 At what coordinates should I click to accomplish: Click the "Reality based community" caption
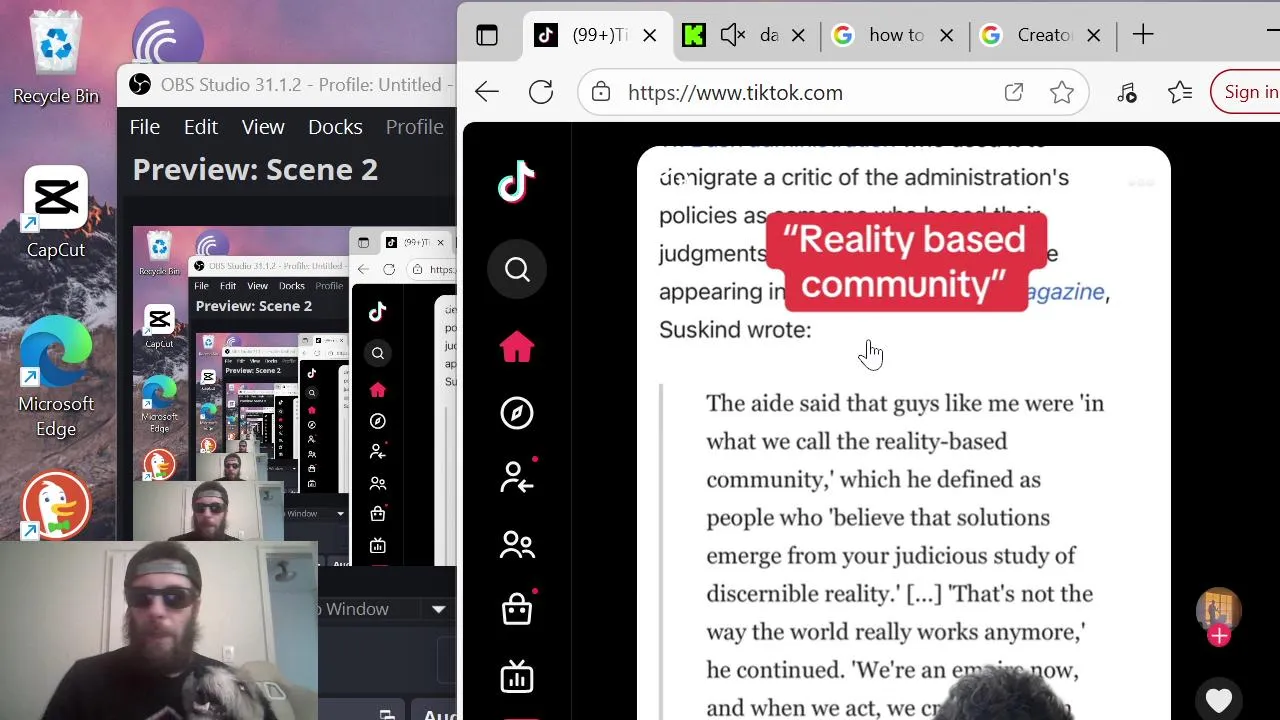pos(904,262)
